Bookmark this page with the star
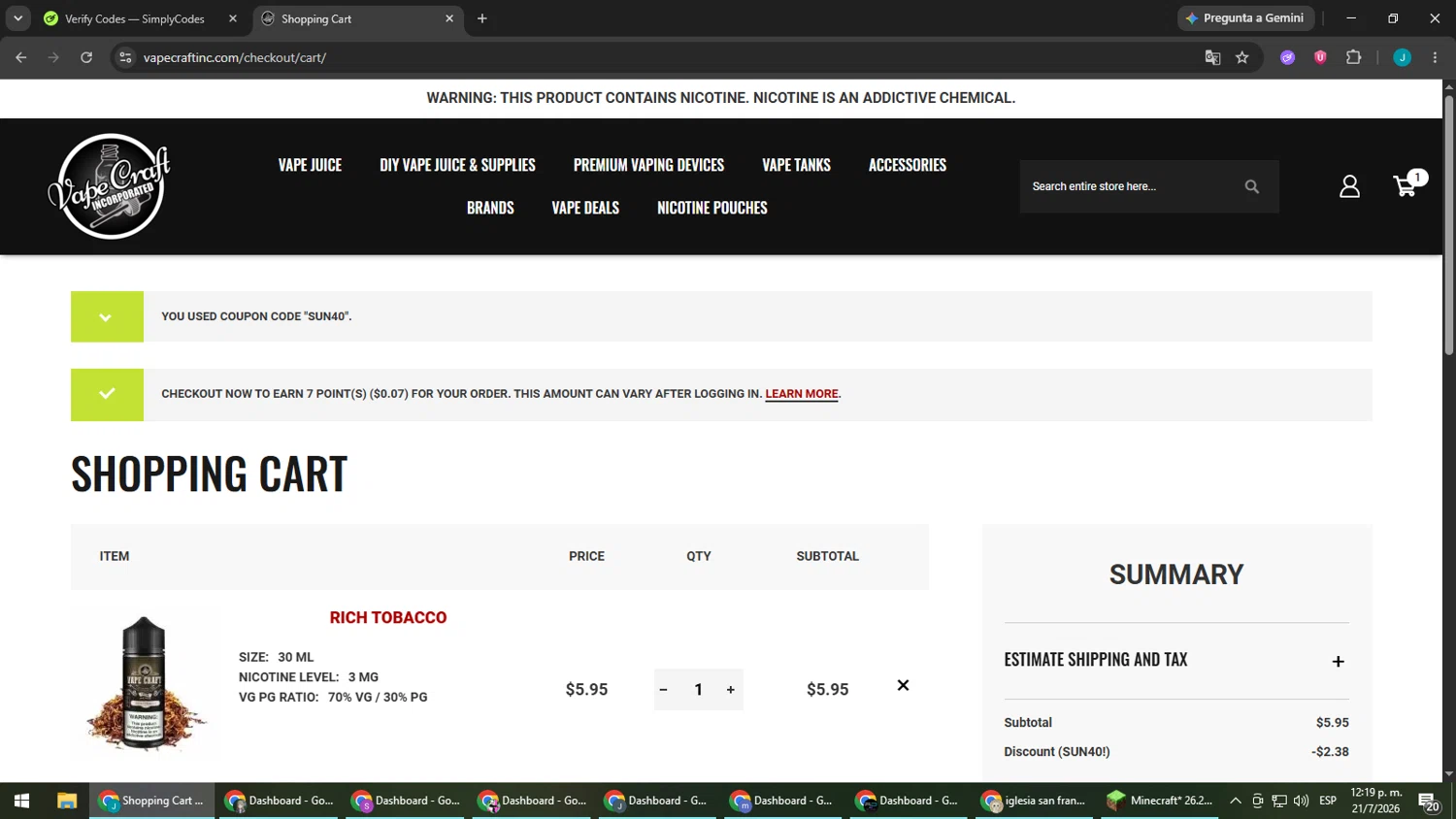 point(1242,57)
